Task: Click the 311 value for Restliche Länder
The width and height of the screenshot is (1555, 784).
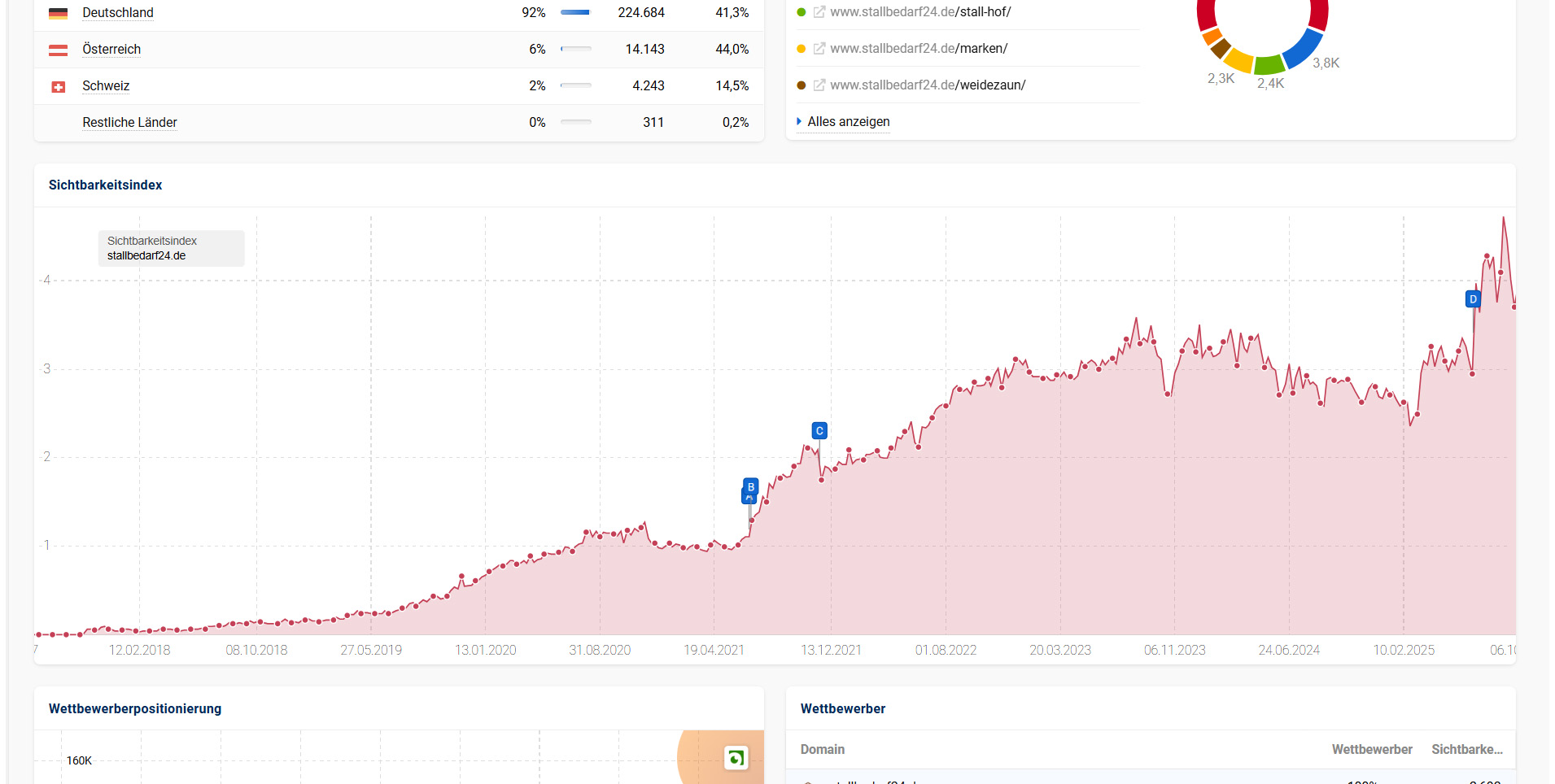Action: (x=653, y=123)
